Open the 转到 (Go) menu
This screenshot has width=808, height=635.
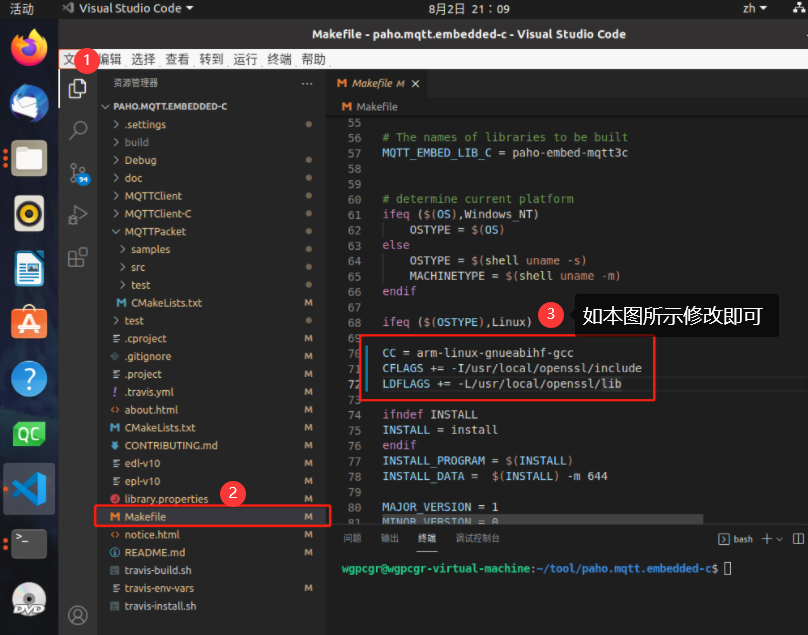[x=211, y=59]
